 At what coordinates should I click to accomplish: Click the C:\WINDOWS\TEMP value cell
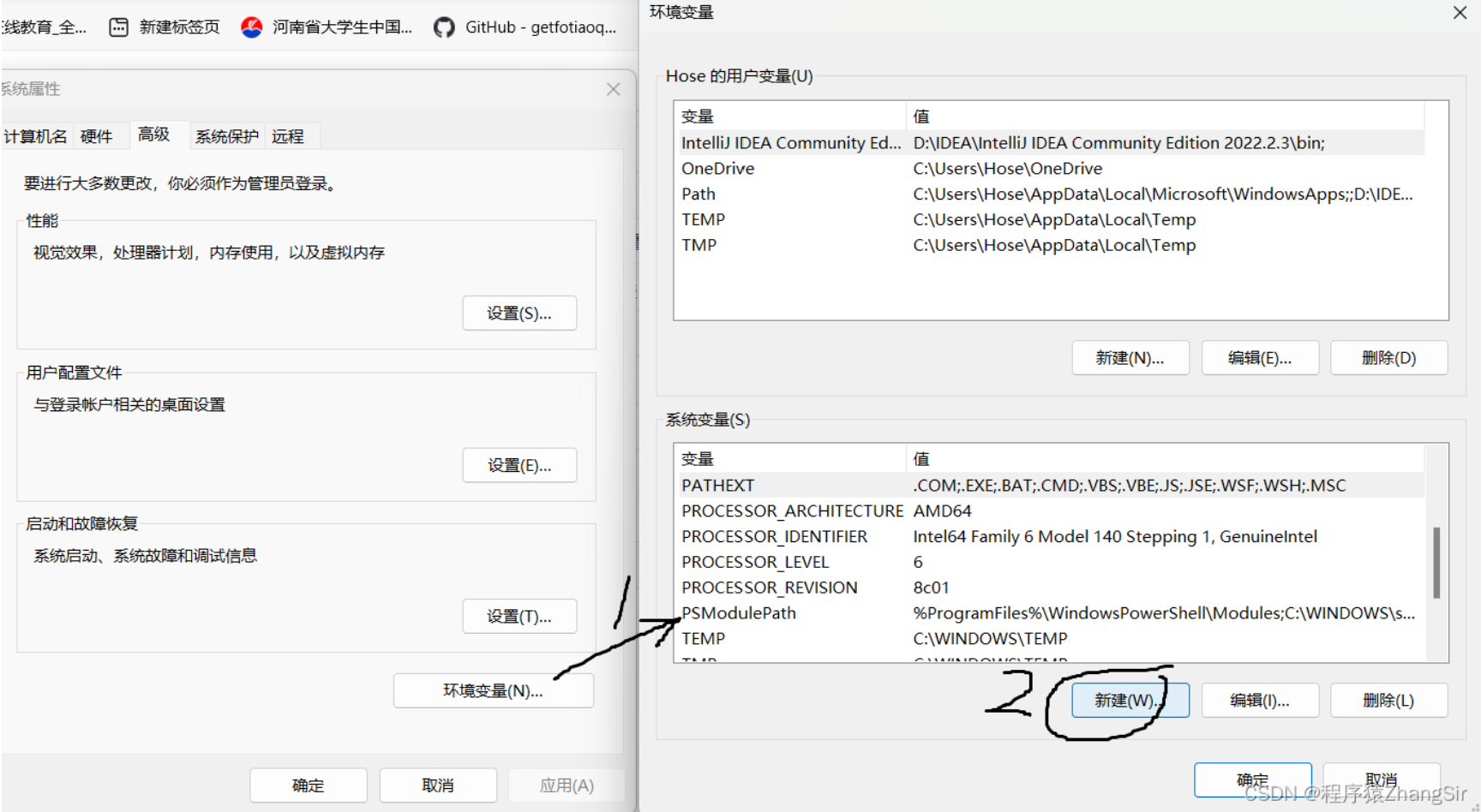[991, 639]
